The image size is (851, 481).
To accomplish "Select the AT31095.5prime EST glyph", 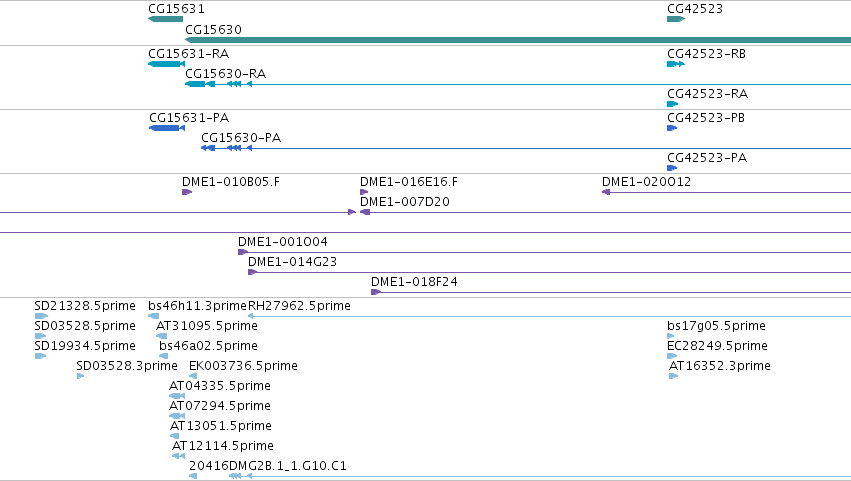I will [161, 336].
